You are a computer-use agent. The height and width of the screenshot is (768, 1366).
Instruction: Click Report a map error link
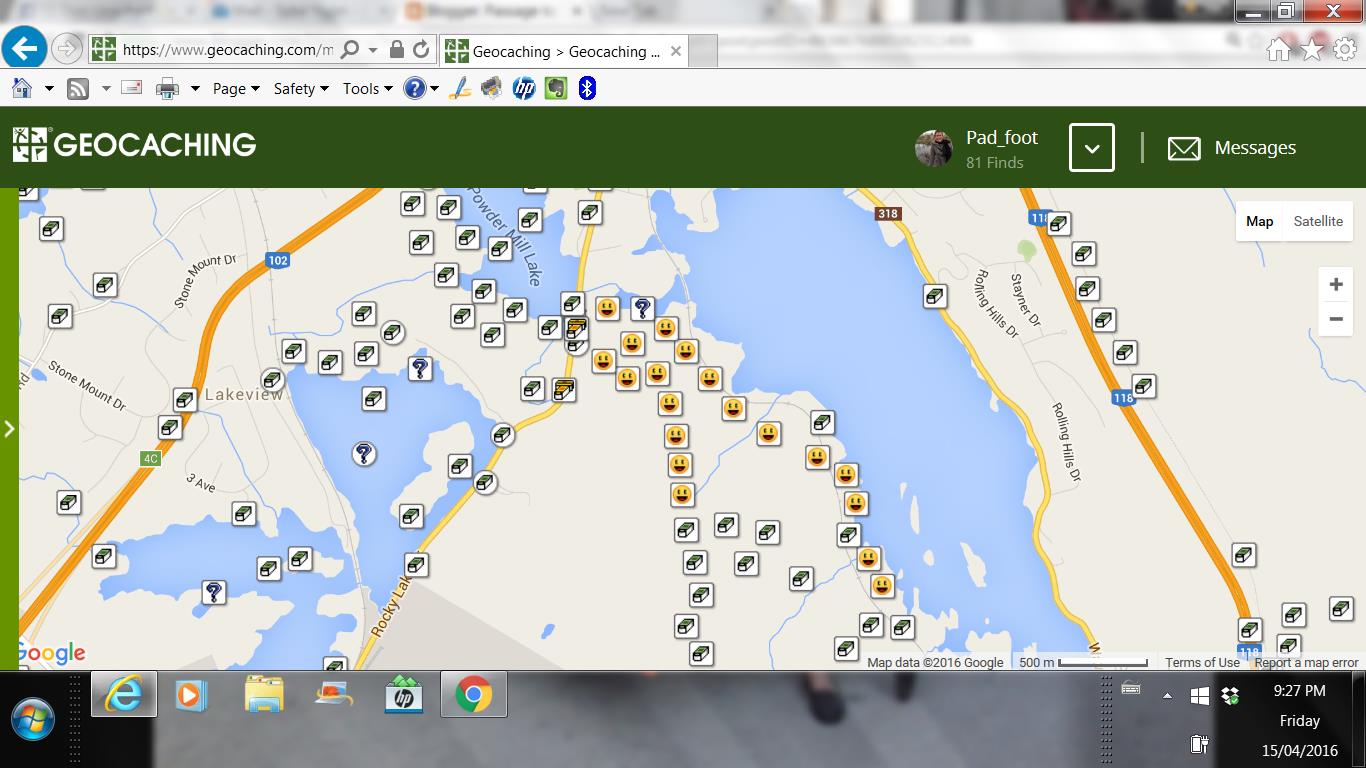1306,662
